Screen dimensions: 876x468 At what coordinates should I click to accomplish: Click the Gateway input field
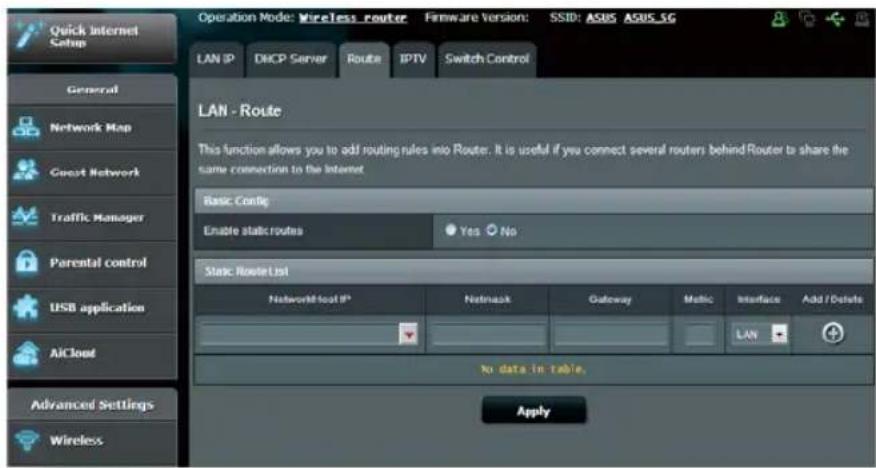click(611, 335)
